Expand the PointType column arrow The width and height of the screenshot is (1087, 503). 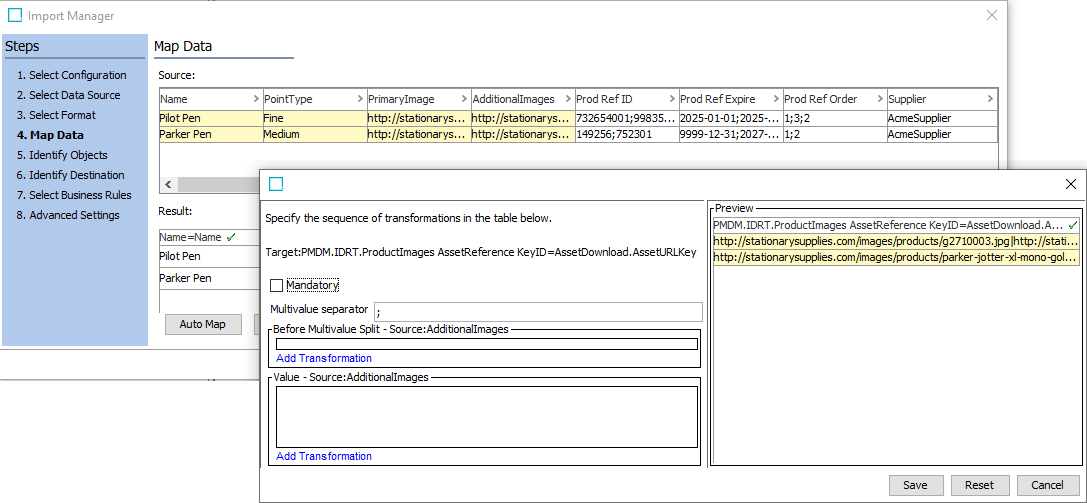point(359,99)
